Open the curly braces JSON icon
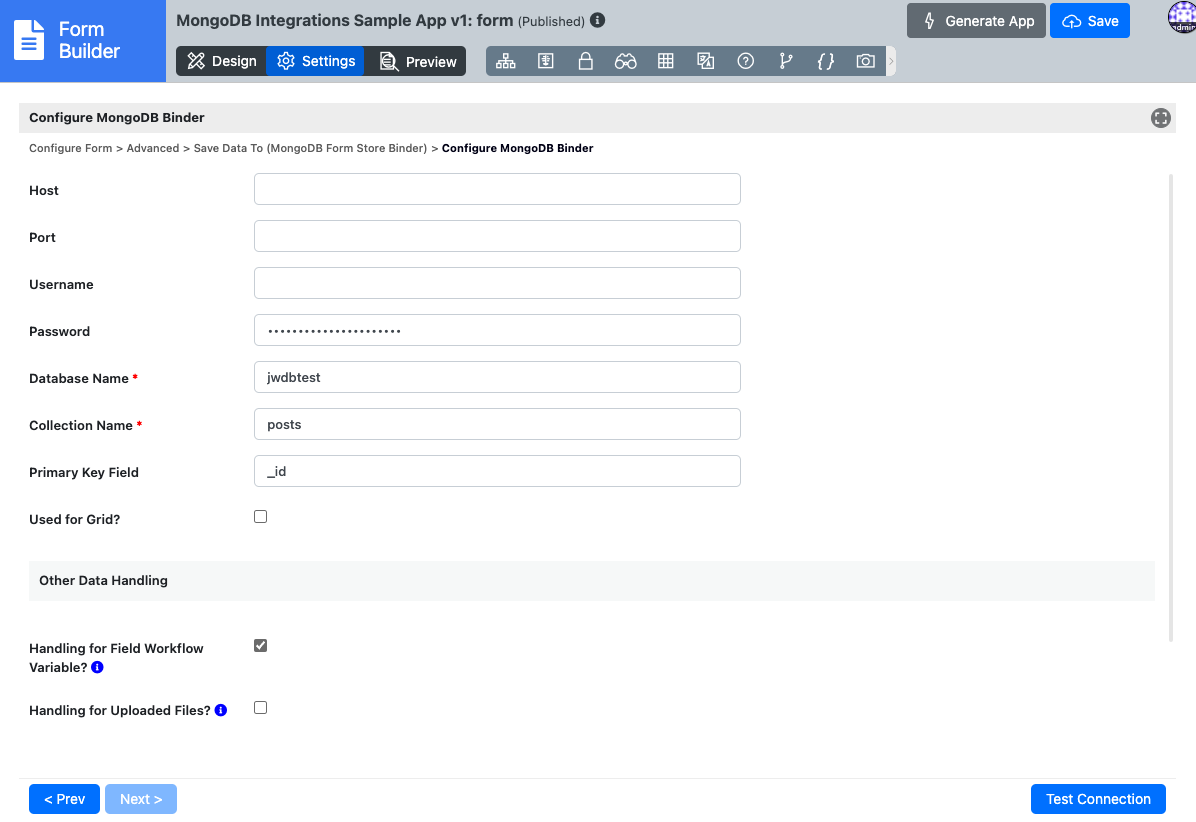Image resolution: width=1196 pixels, height=822 pixels. coord(825,61)
